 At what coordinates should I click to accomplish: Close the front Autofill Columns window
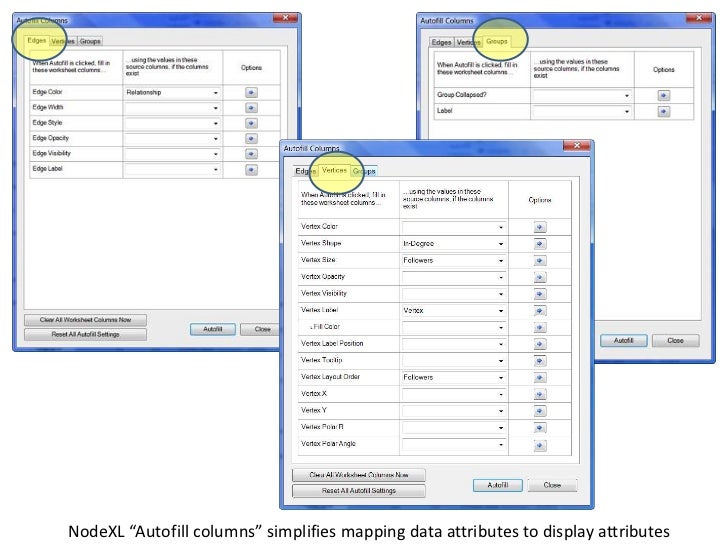click(x=577, y=146)
